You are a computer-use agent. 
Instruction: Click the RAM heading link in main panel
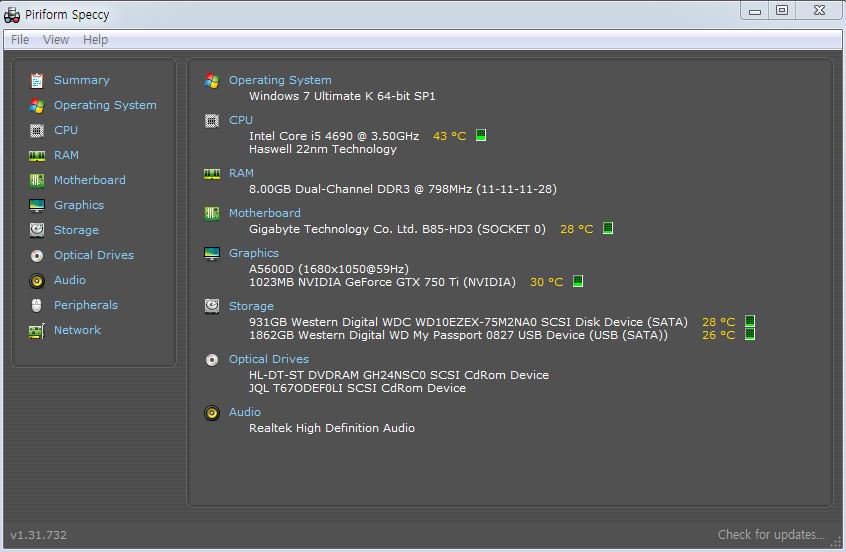241,173
